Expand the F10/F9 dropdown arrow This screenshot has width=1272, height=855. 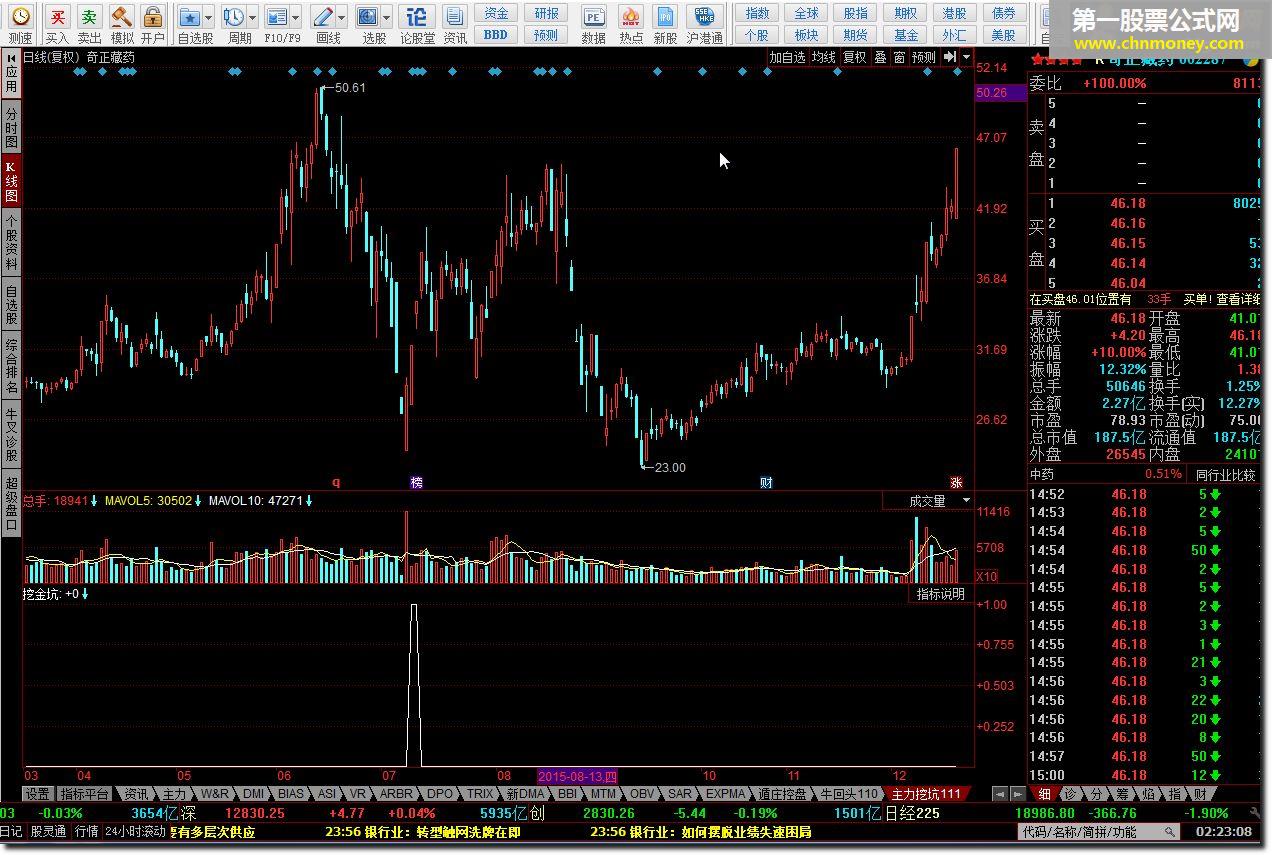(294, 17)
